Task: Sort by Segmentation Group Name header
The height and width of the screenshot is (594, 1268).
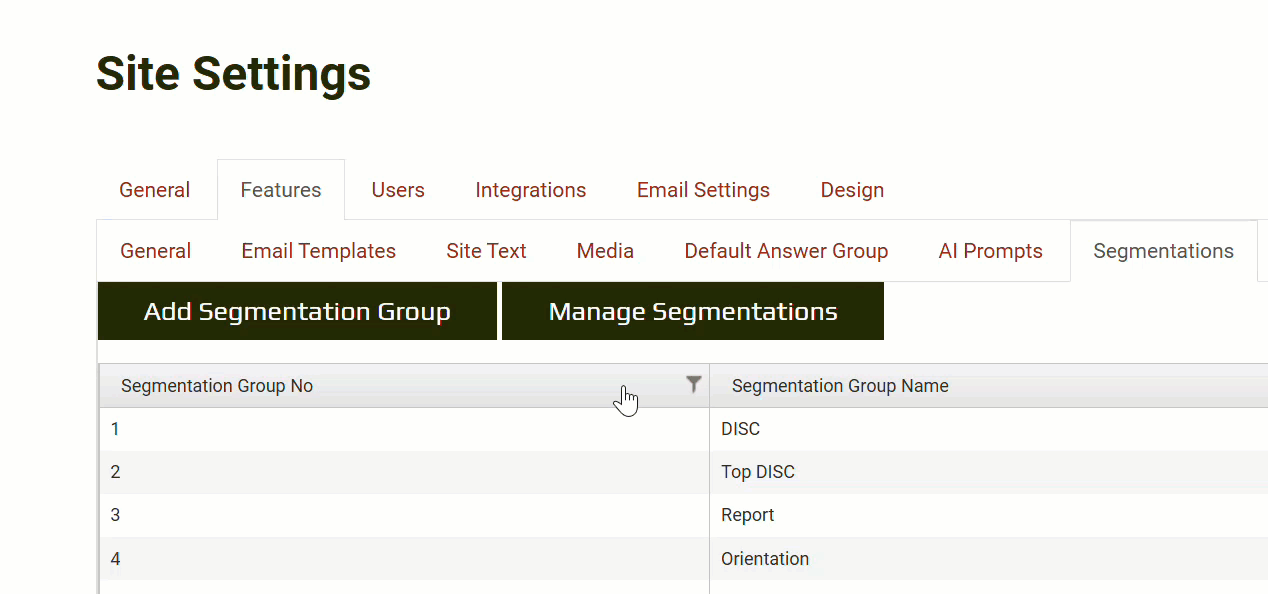Action: coord(840,386)
